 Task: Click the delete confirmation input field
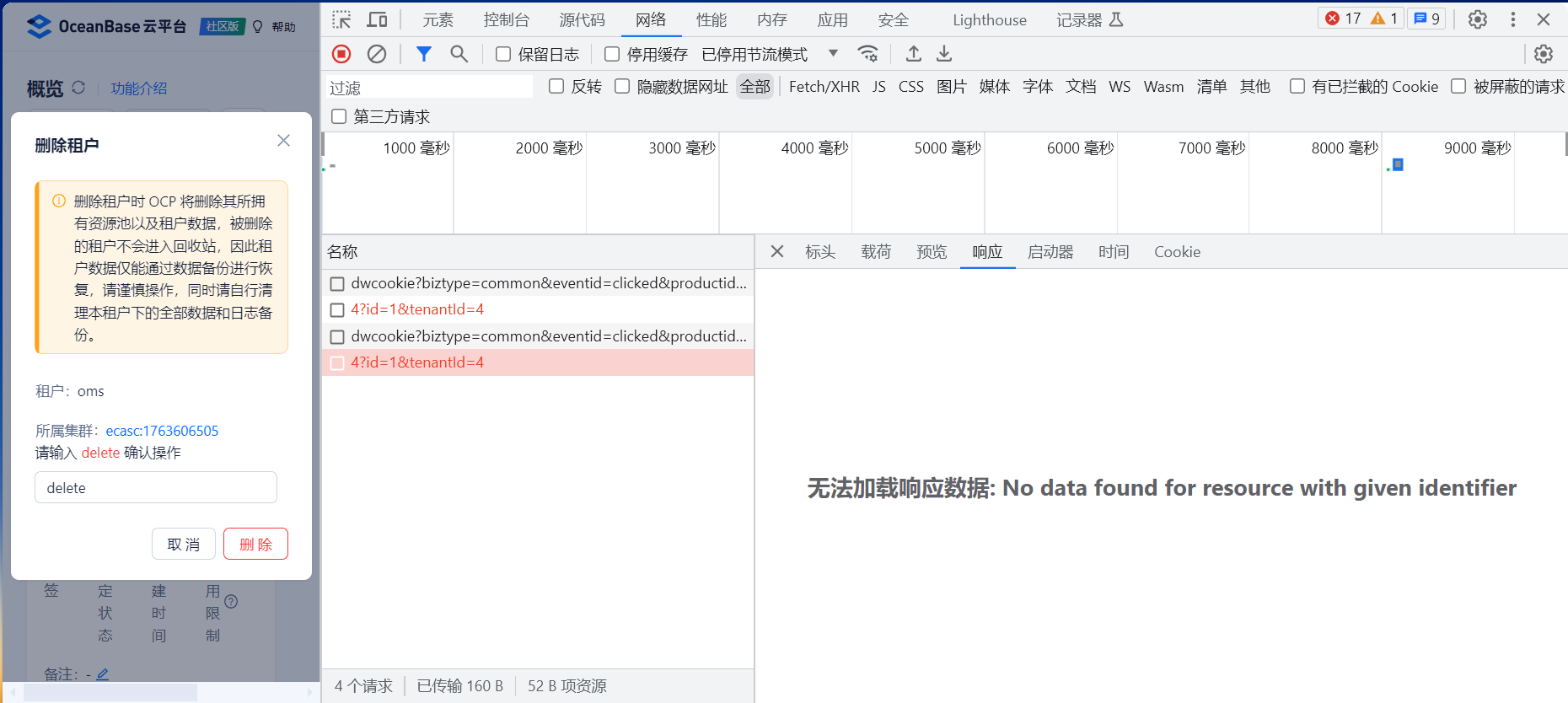(x=156, y=487)
